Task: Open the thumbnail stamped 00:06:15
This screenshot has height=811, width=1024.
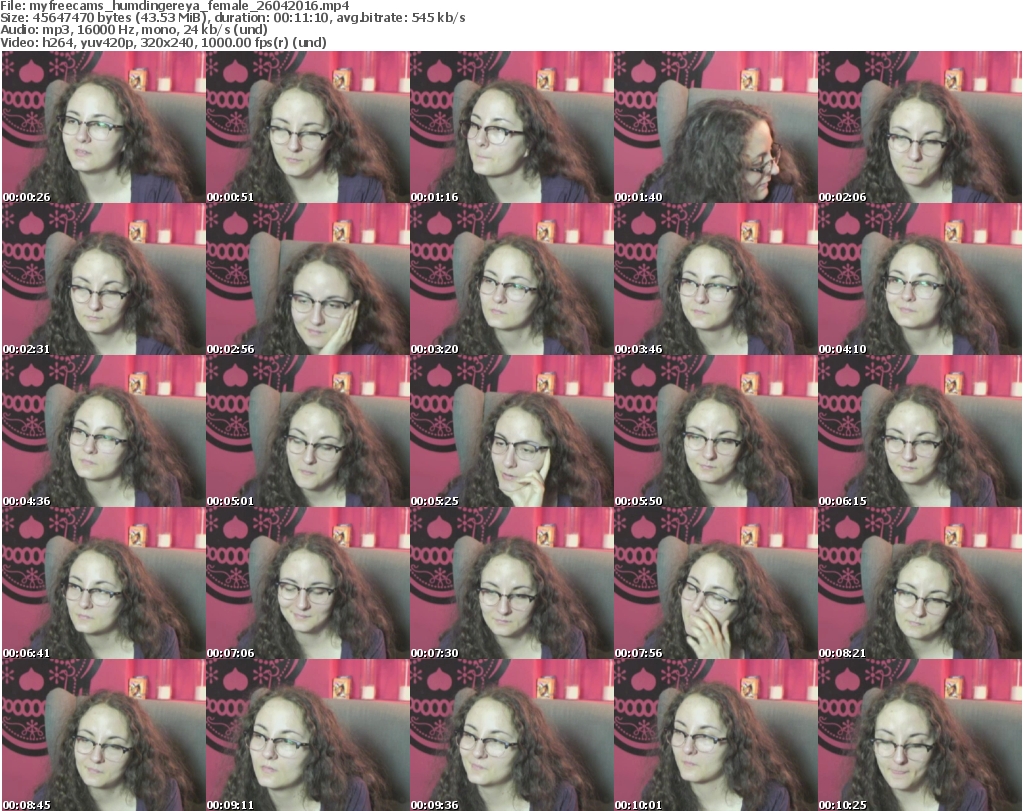Action: point(920,432)
